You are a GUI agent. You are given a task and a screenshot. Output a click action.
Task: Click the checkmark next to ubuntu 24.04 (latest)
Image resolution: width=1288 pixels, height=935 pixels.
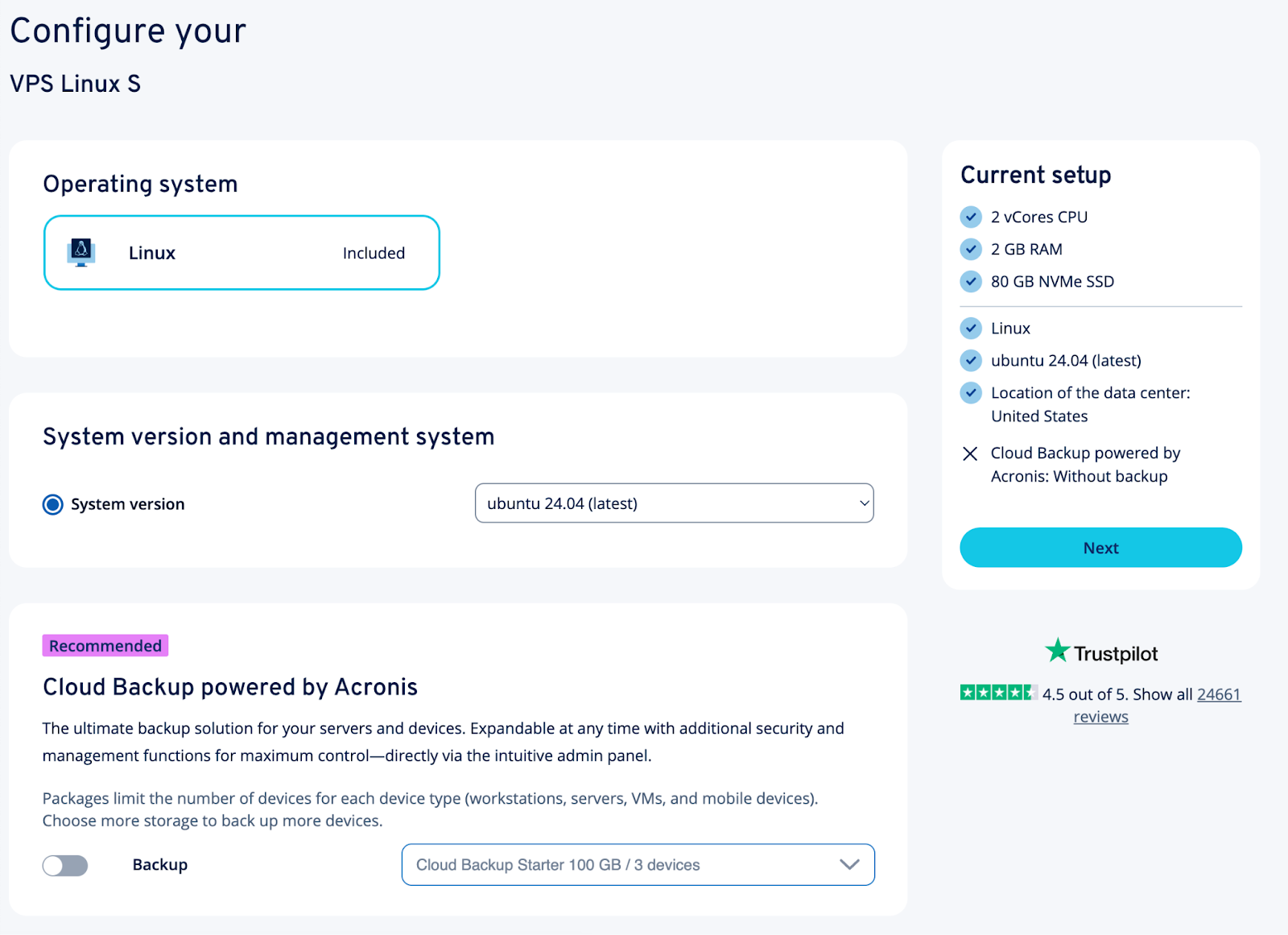971,360
